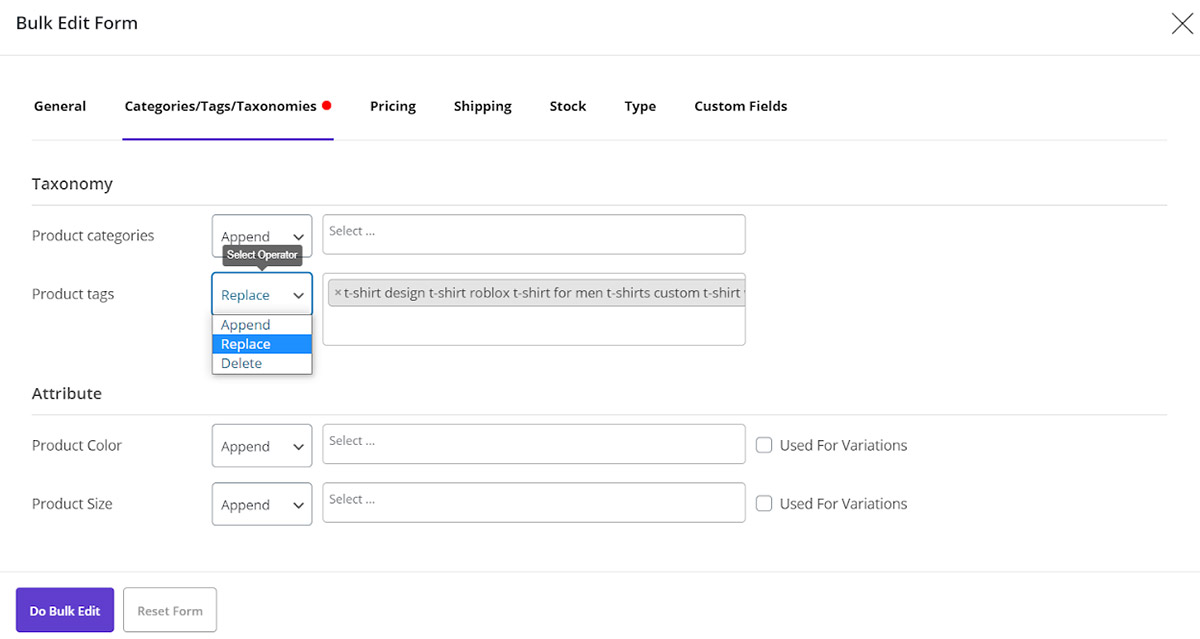Enable Used For Variations for Product Color
This screenshot has height=639, width=1200.
[764, 445]
